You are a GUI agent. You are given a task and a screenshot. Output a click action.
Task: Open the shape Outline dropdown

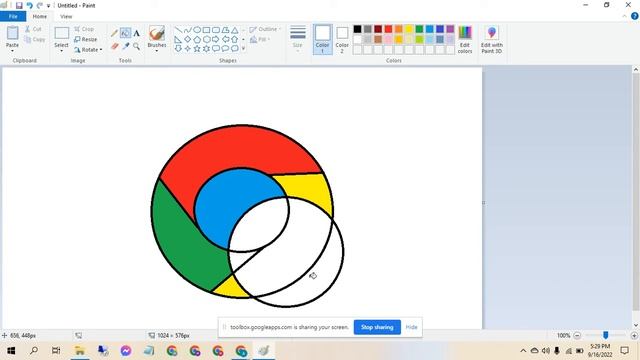point(265,29)
